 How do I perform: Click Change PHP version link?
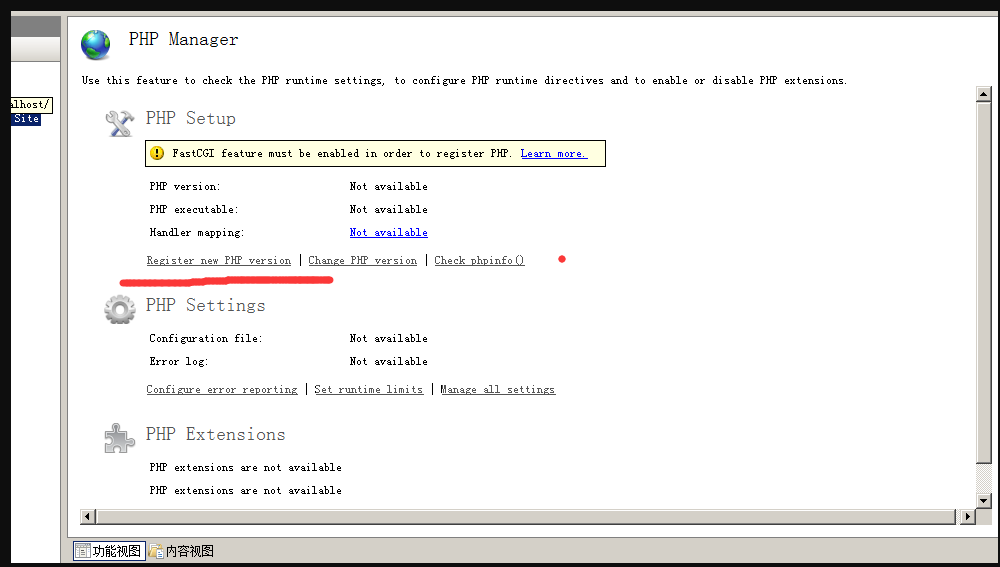point(362,260)
